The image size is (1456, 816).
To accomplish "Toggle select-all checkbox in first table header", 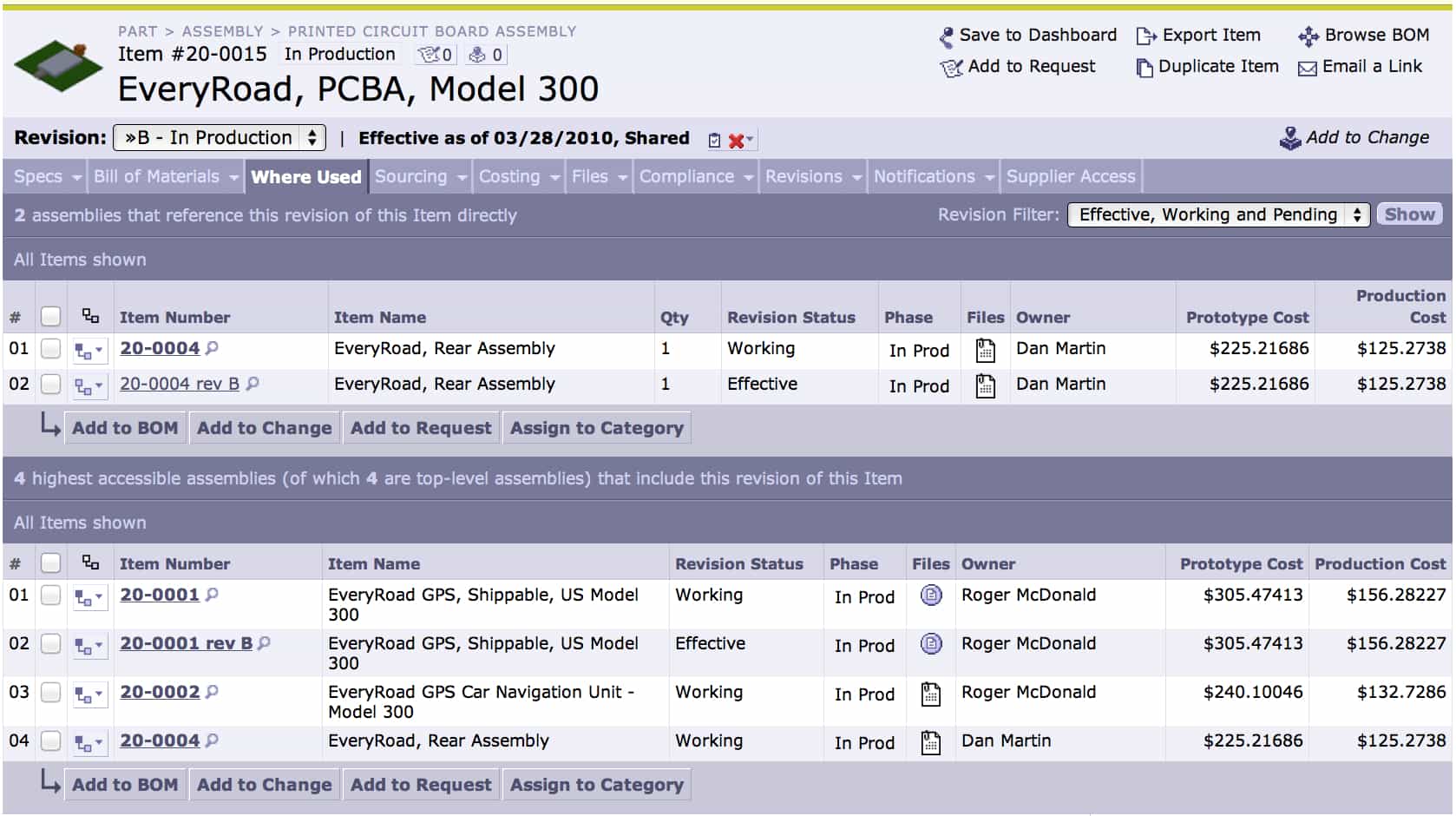I will [51, 317].
